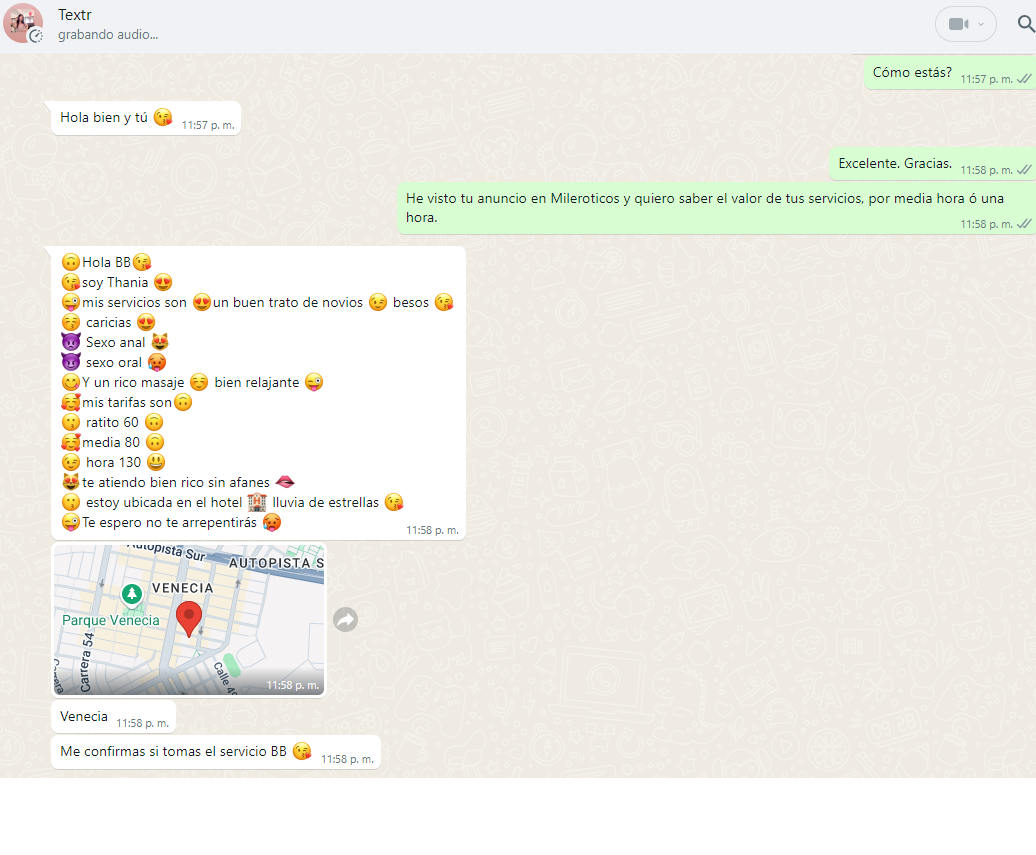
Task: Start a video call with Textr
Action: point(958,24)
